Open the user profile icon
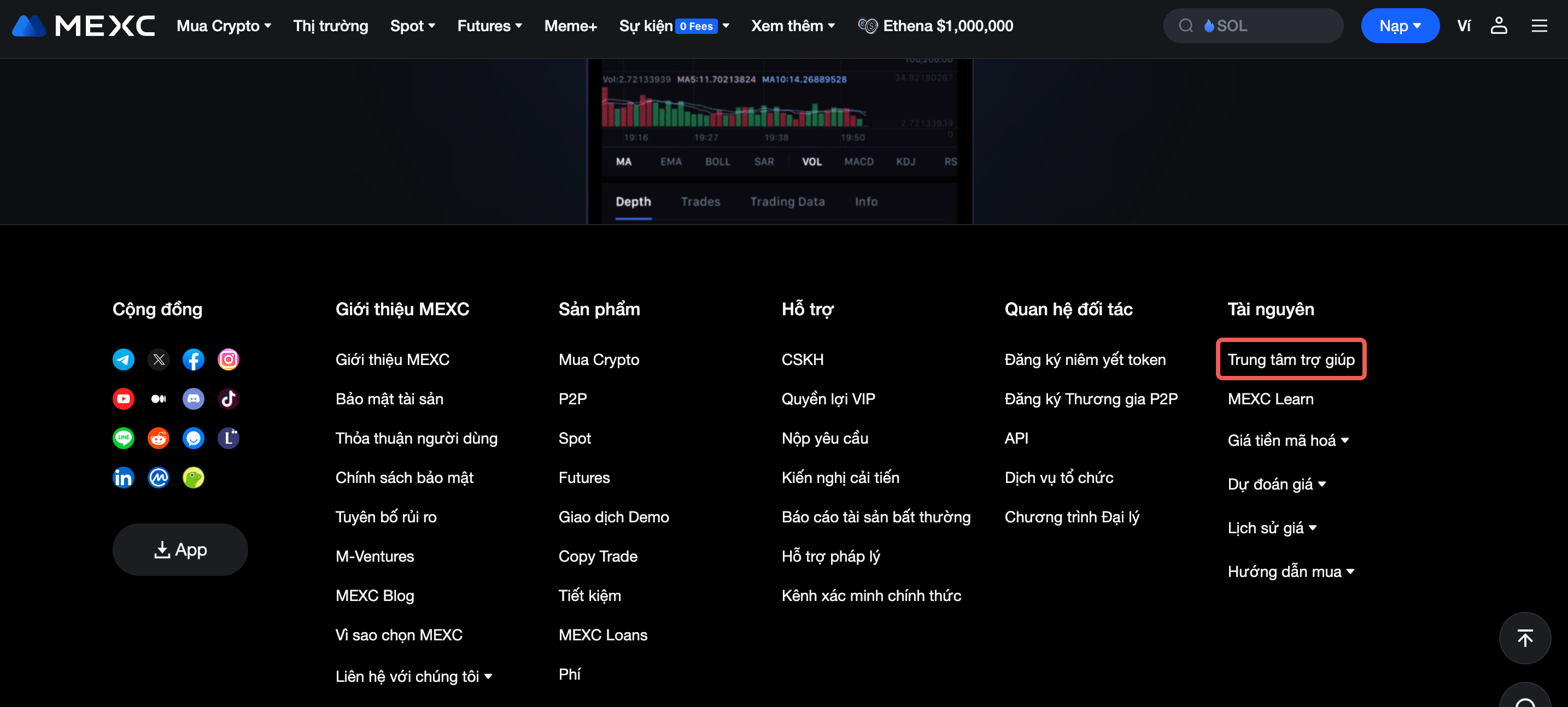 tap(1498, 26)
